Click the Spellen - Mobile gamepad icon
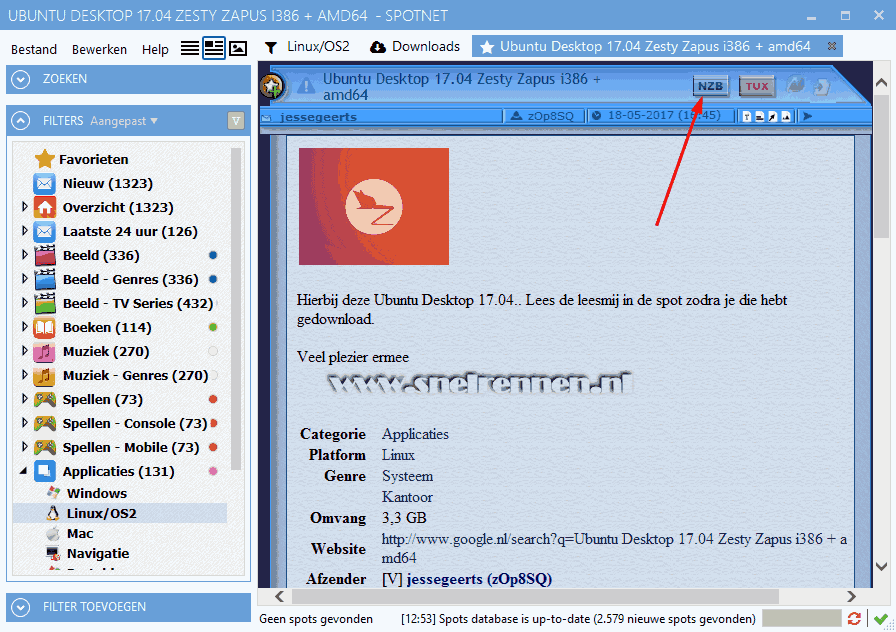The image size is (896, 632). pos(45,447)
